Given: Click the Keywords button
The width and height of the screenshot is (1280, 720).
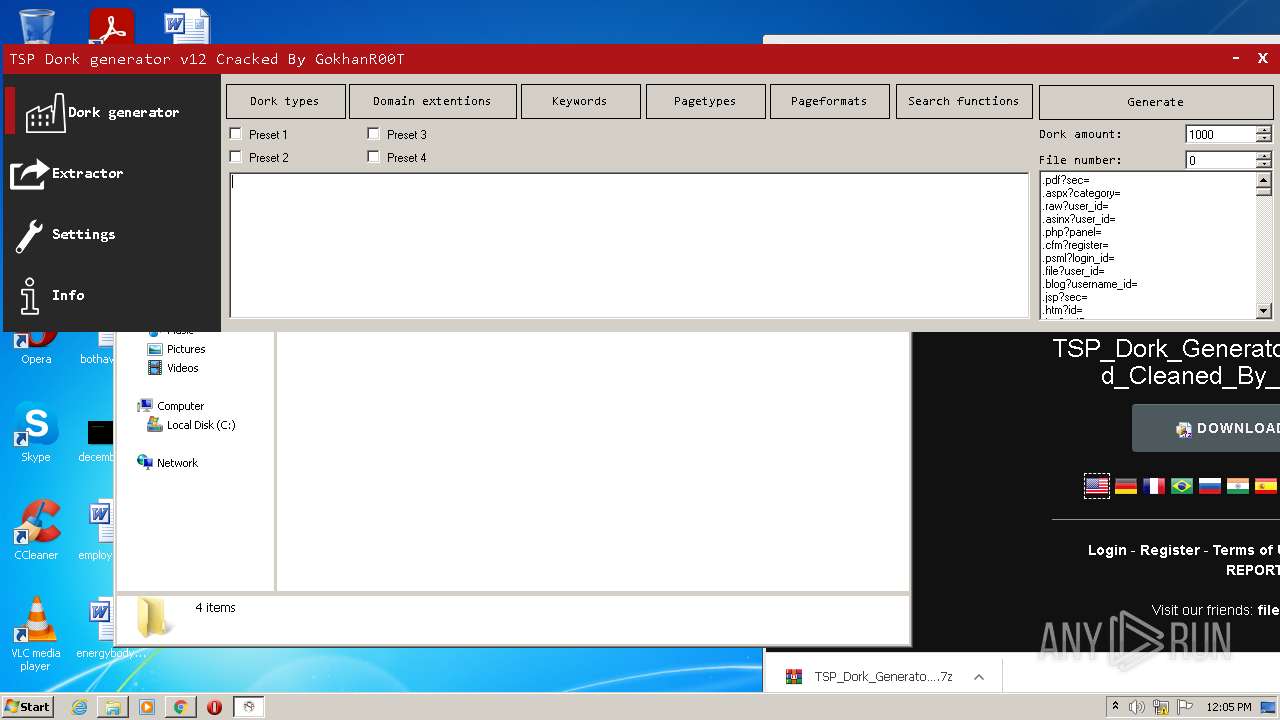Looking at the screenshot, I should click(579, 101).
